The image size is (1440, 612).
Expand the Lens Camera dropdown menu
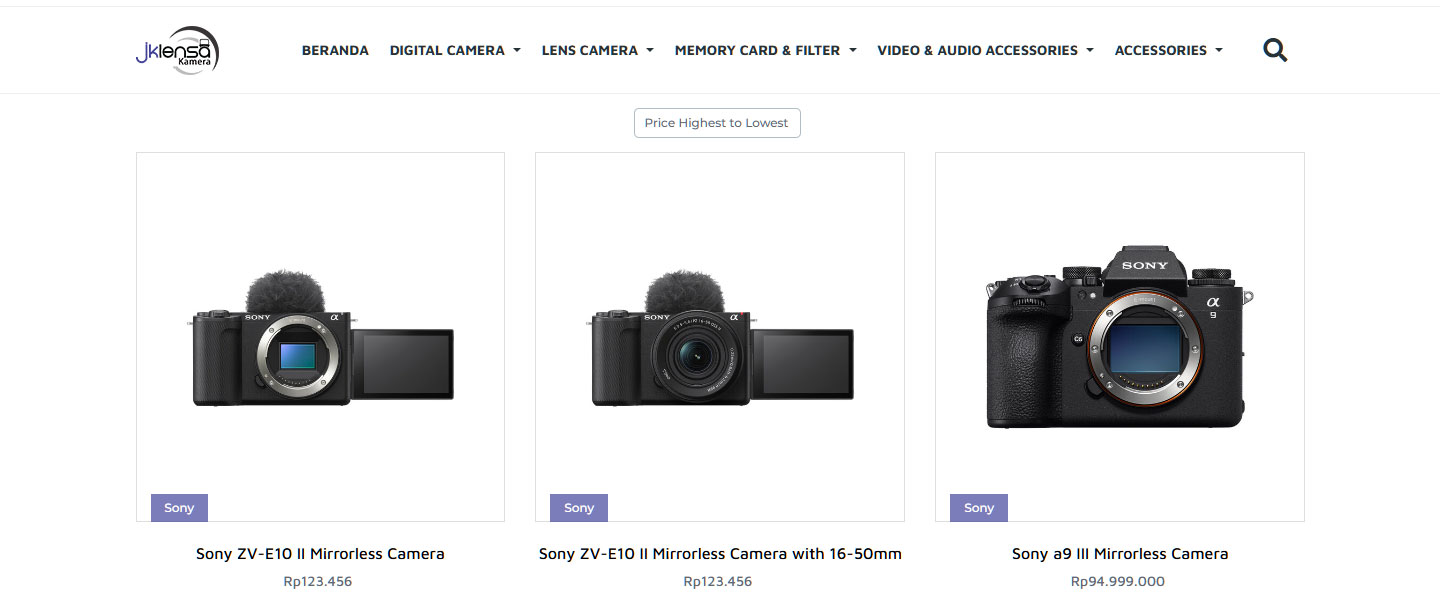point(597,50)
